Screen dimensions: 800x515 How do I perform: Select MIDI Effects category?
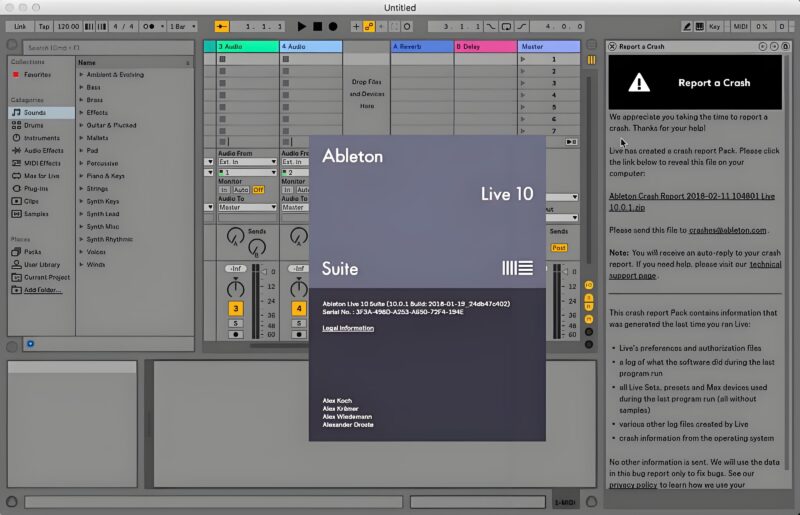coord(42,163)
